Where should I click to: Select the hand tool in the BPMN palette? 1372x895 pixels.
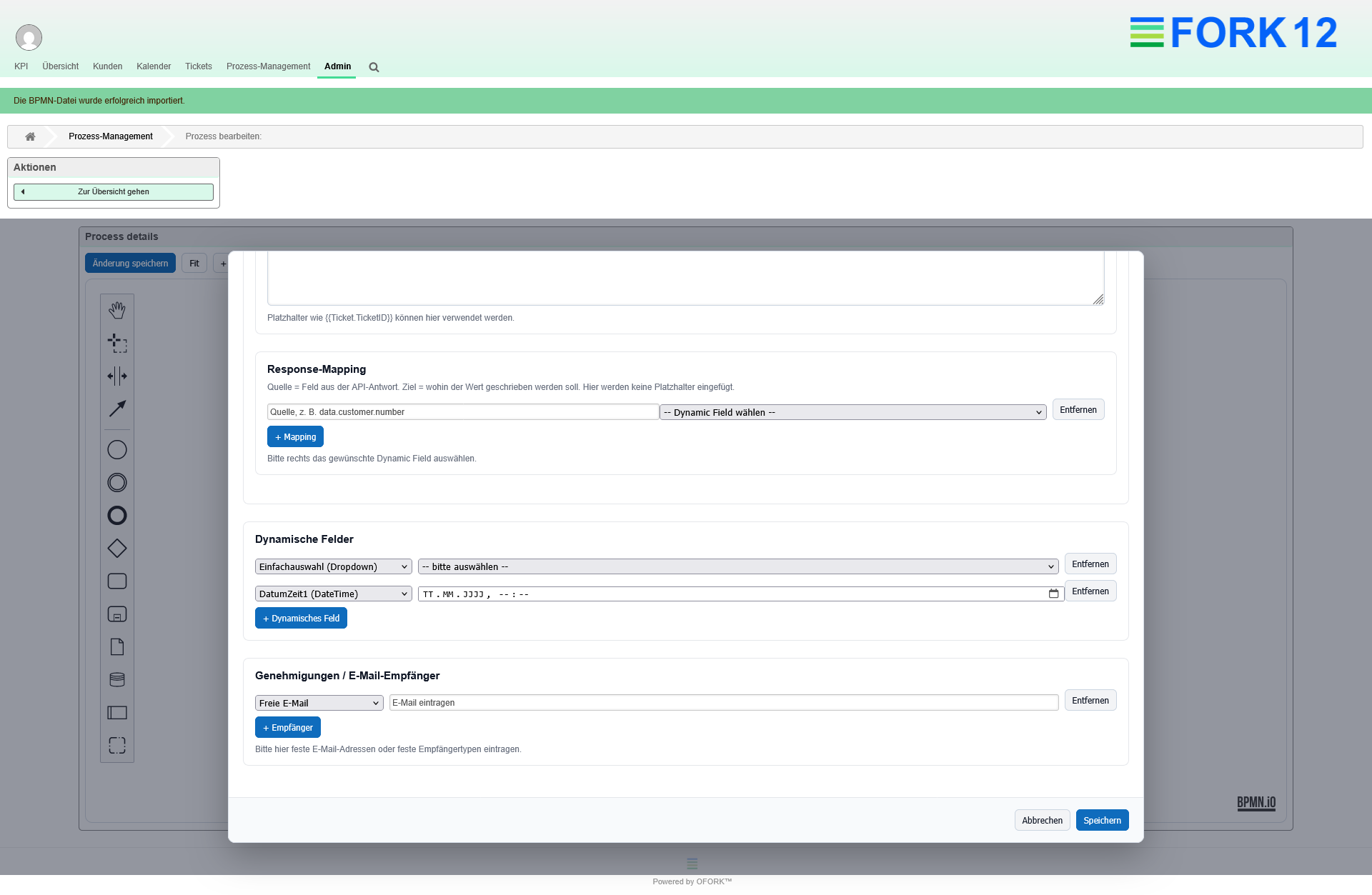116,309
